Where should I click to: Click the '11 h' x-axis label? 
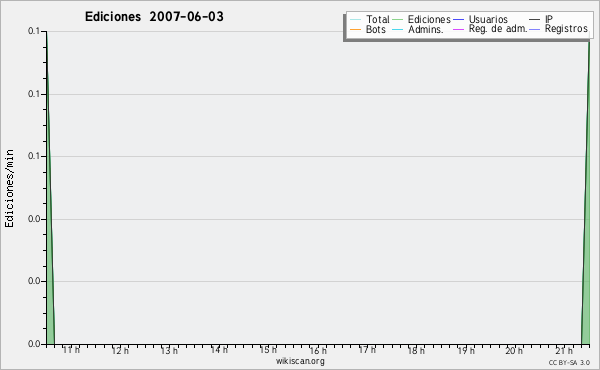click(x=72, y=350)
